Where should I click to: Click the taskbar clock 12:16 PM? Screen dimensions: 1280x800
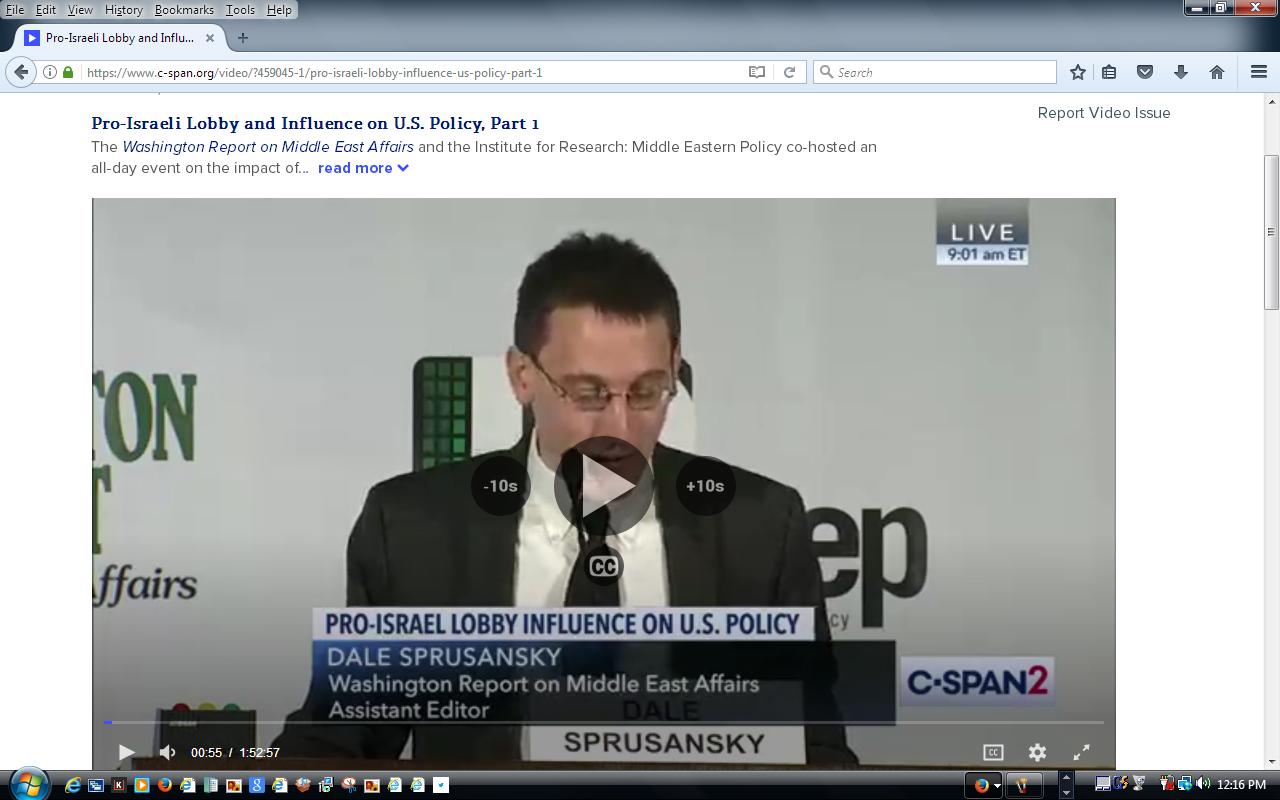click(1241, 785)
